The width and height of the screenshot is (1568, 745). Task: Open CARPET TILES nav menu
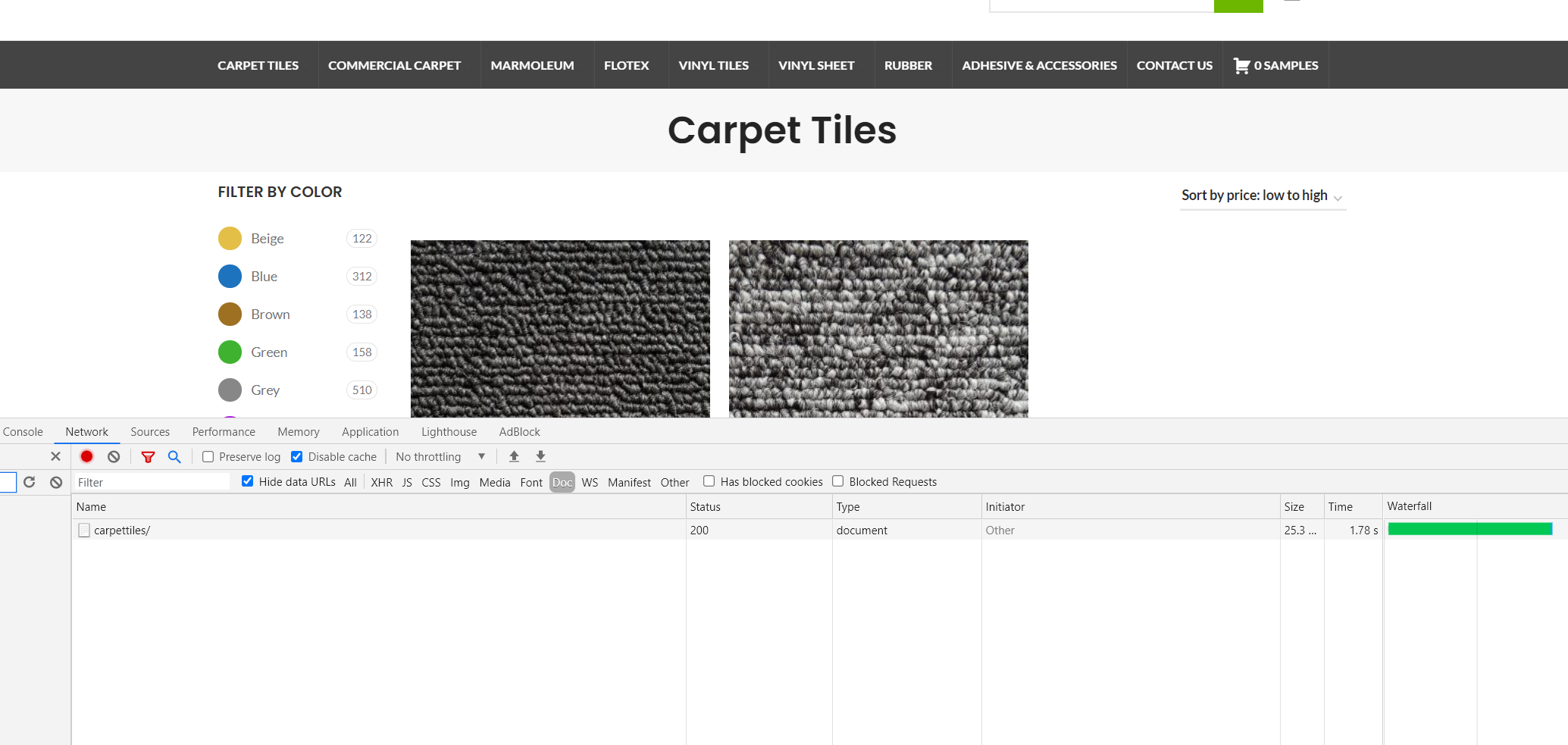[x=258, y=65]
